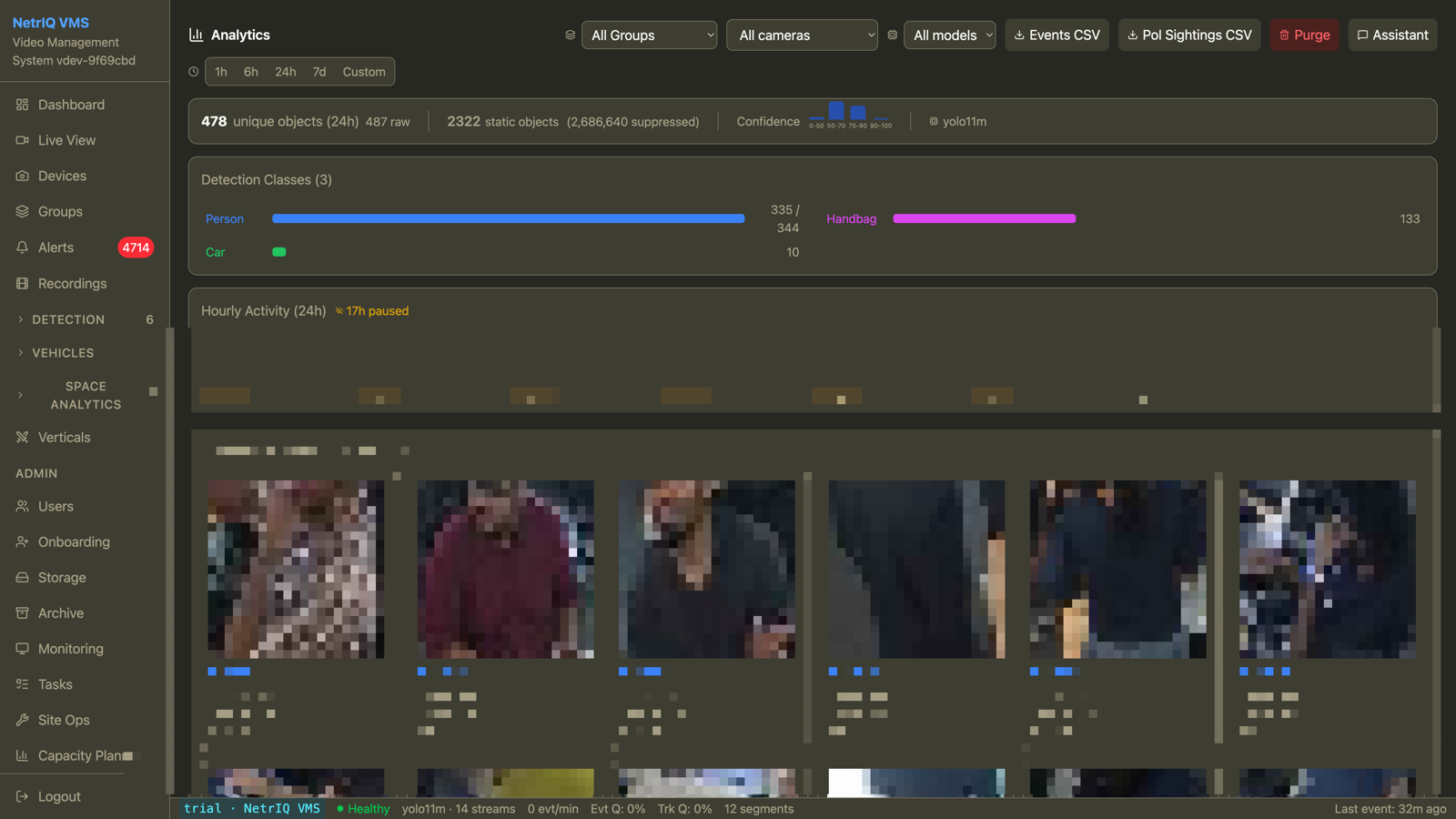Screen dimensions: 1456x819
Task: Click the '2322 static objects' stat
Action: (502, 121)
